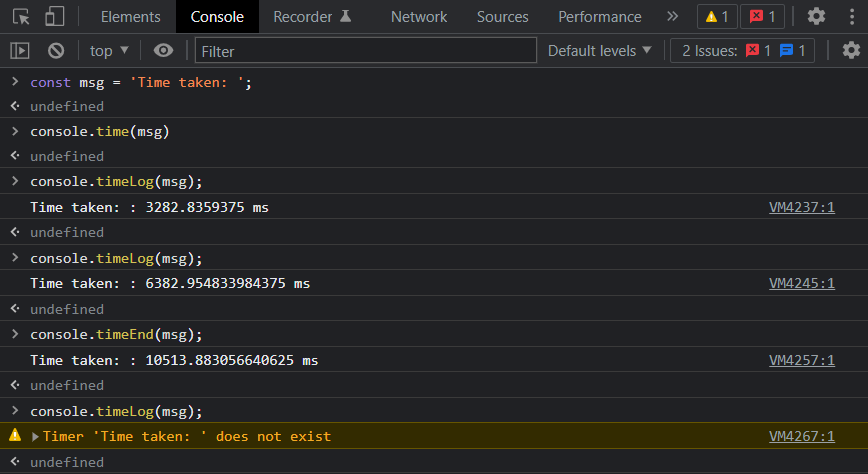The width and height of the screenshot is (868, 474).
Task: Open DevTools settings gear
Action: (x=816, y=17)
